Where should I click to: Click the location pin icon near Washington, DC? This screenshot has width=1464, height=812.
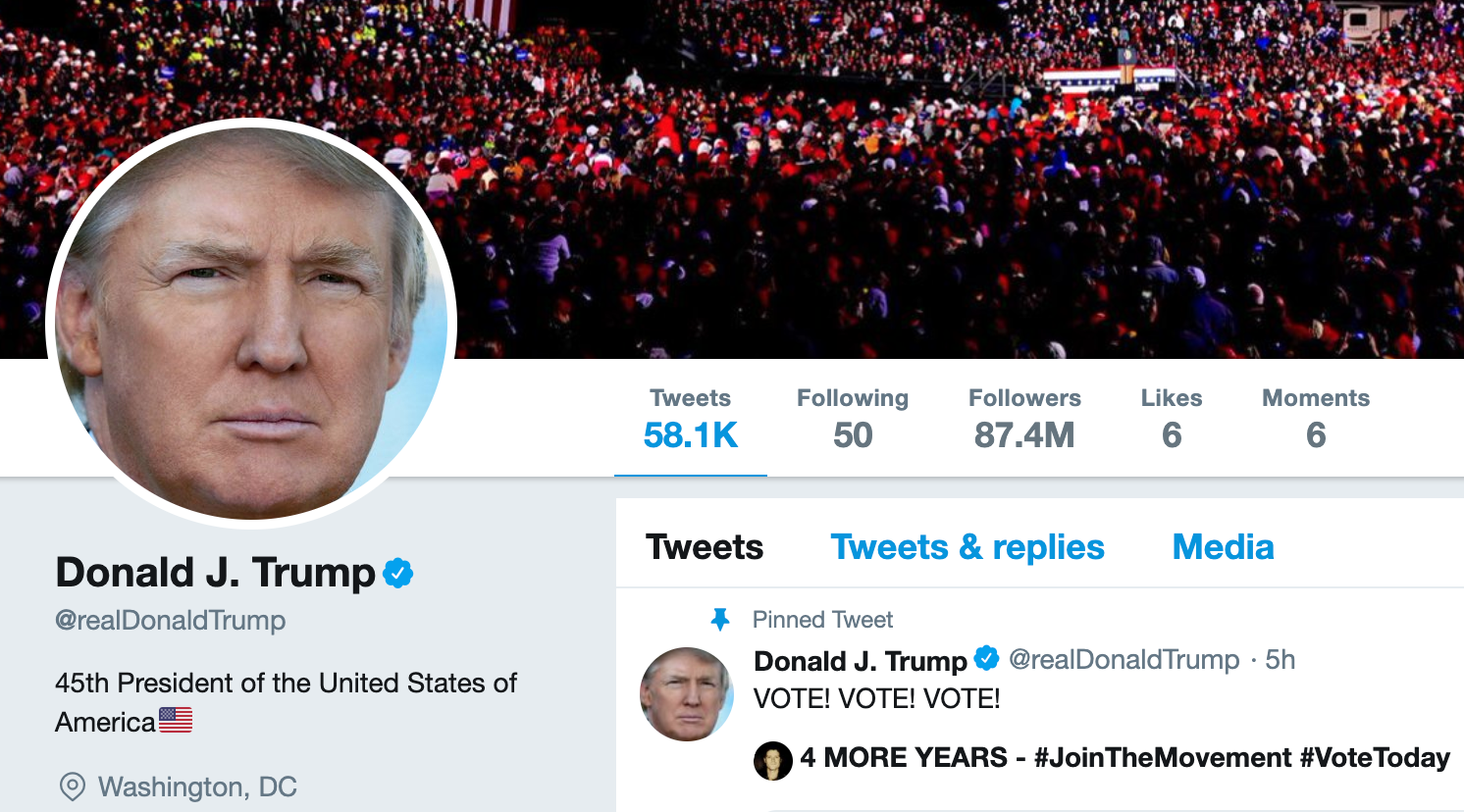tap(73, 787)
